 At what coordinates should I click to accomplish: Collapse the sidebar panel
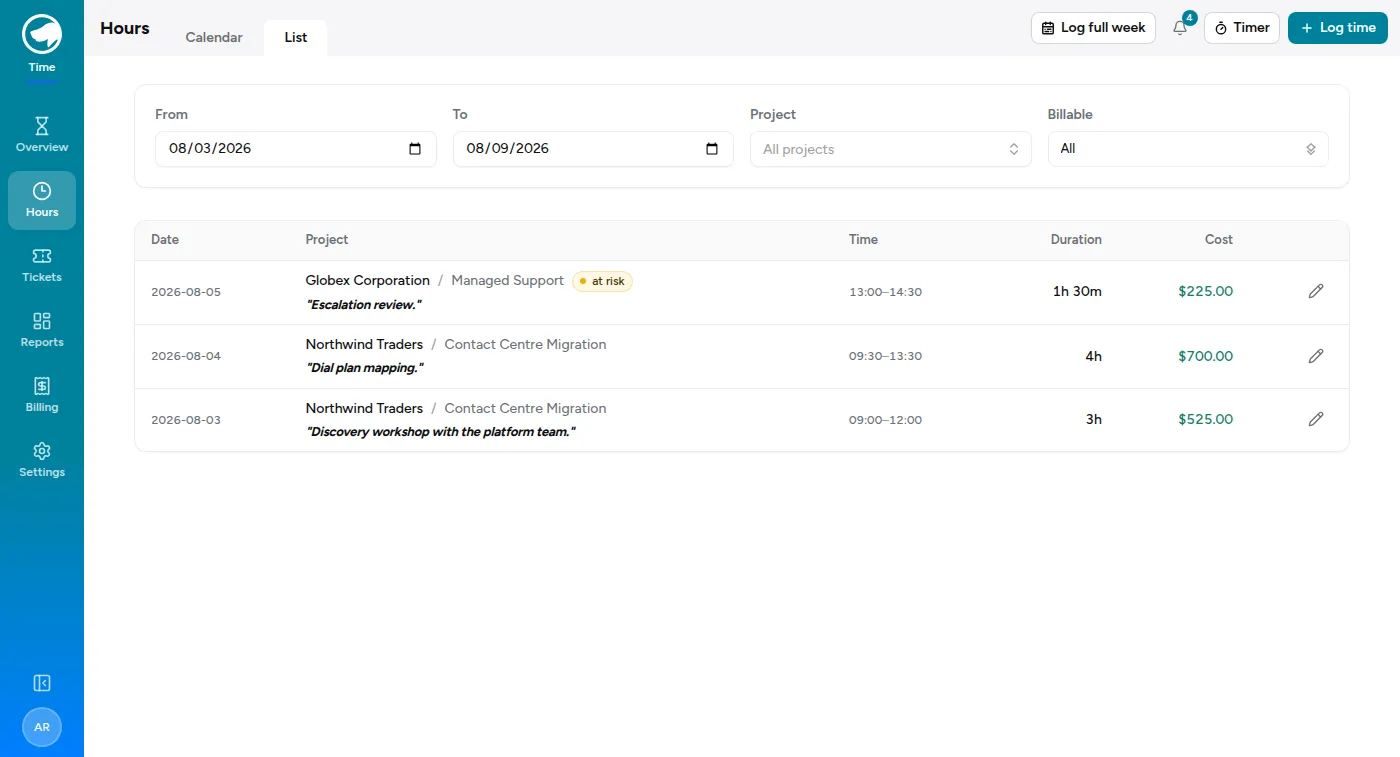[42, 683]
